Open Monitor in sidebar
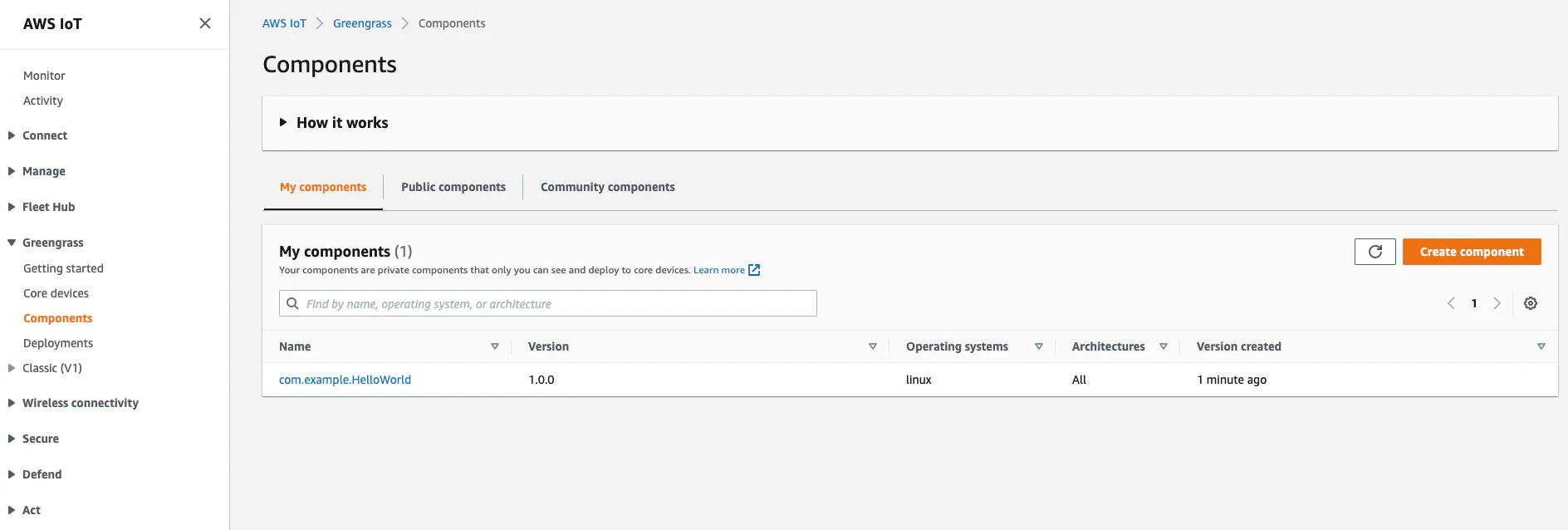1568x530 pixels. [44, 76]
